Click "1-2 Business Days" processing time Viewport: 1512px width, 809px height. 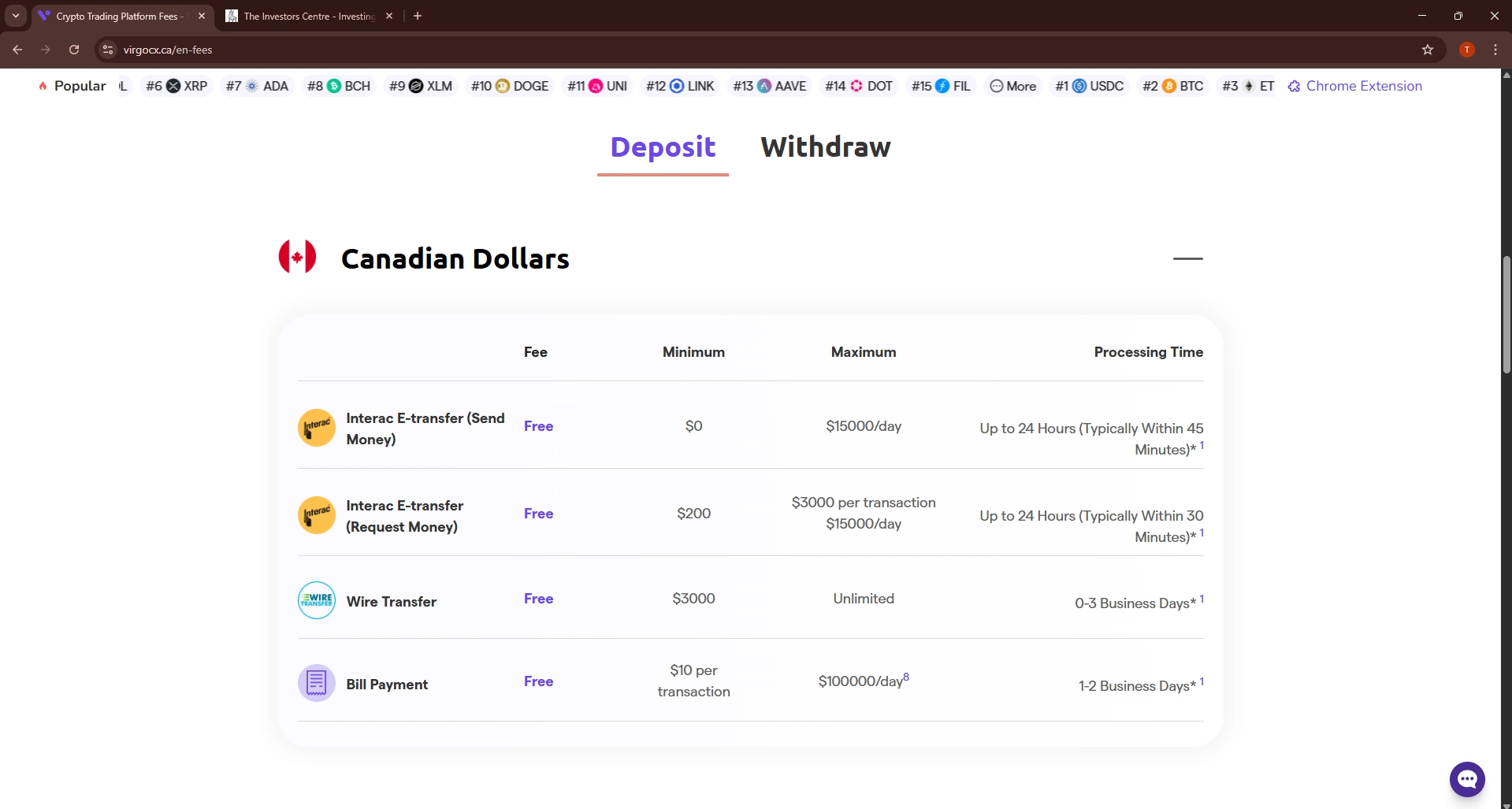[x=1137, y=686]
